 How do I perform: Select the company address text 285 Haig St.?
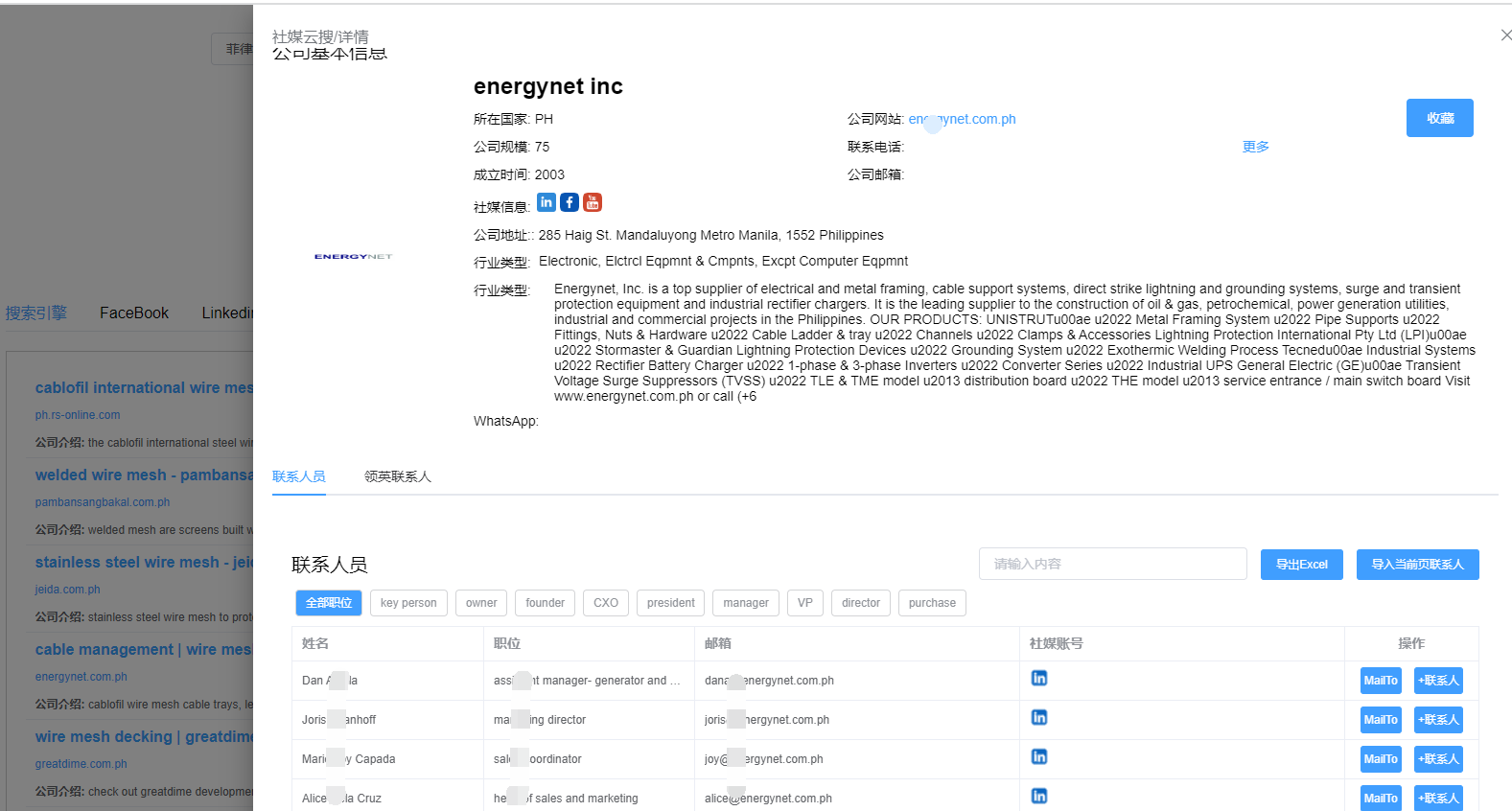(x=711, y=235)
